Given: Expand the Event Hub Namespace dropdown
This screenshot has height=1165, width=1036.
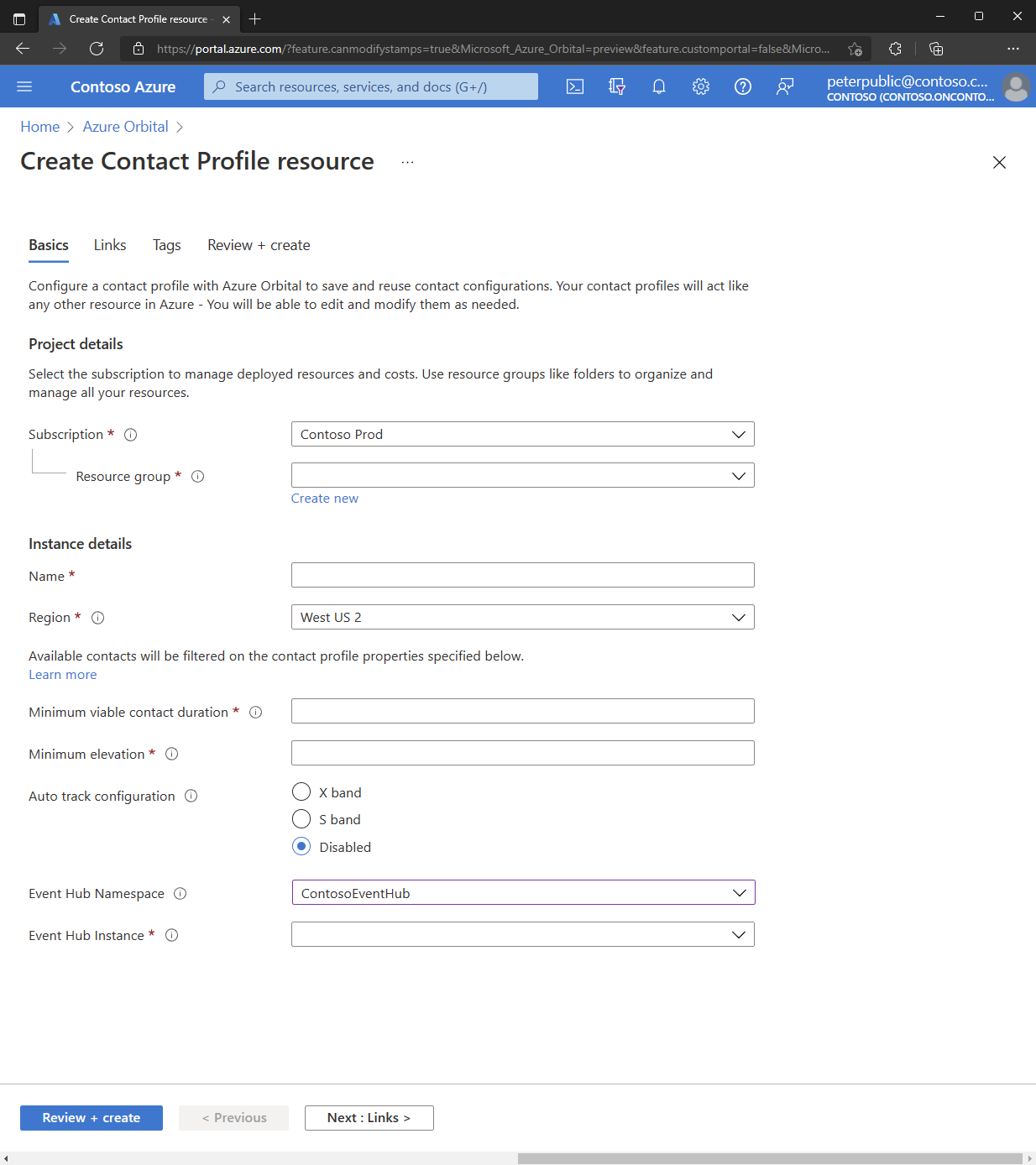Looking at the screenshot, I should pos(523,892).
